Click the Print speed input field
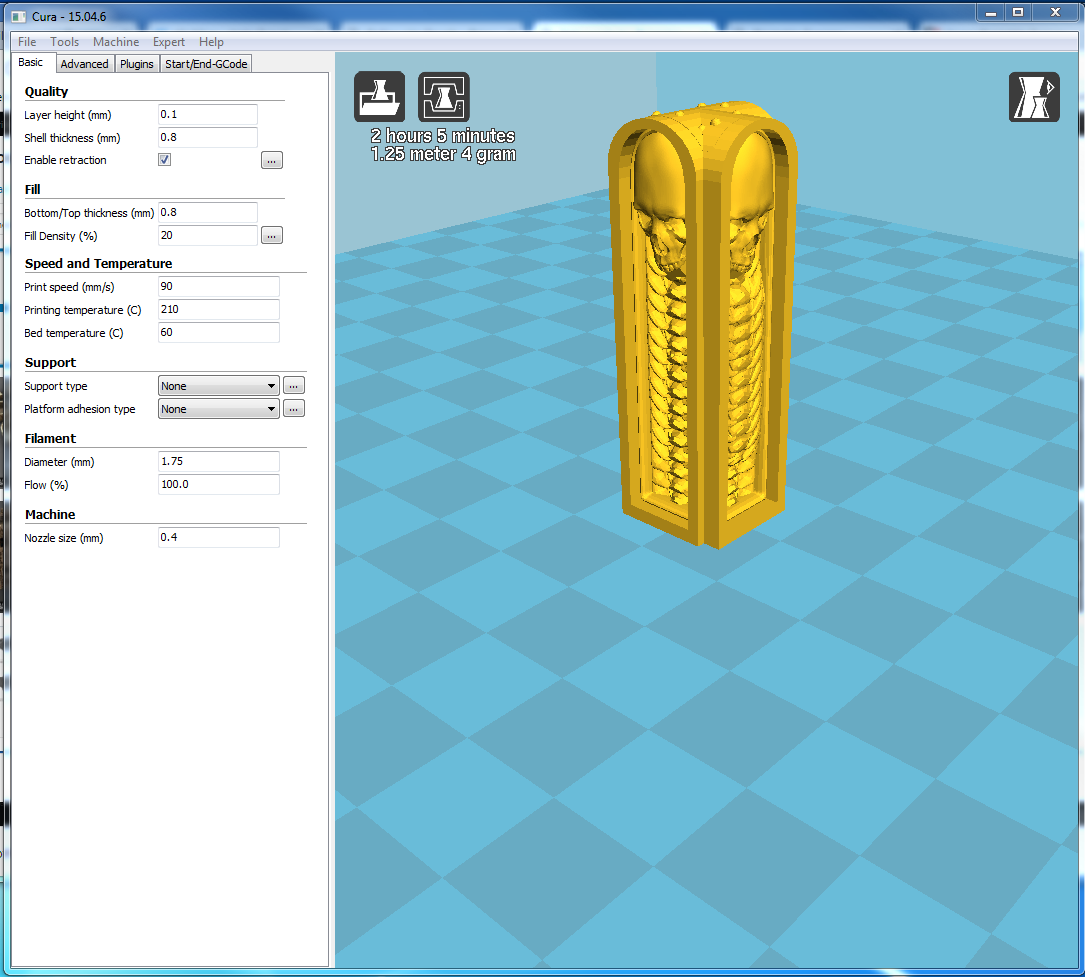The width and height of the screenshot is (1085, 977). (219, 286)
